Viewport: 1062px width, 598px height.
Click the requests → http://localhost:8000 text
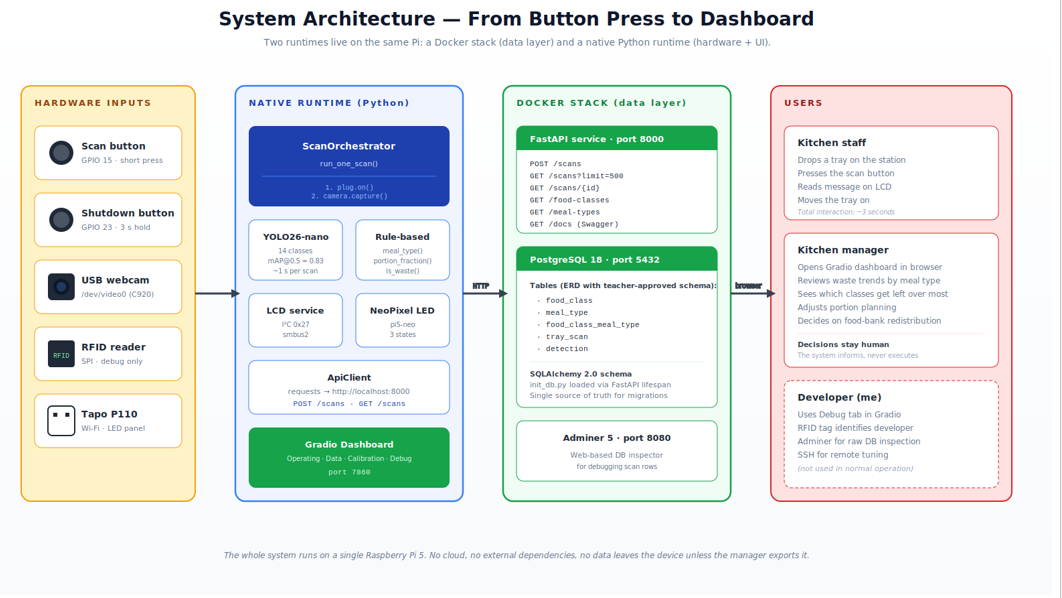pos(349,391)
